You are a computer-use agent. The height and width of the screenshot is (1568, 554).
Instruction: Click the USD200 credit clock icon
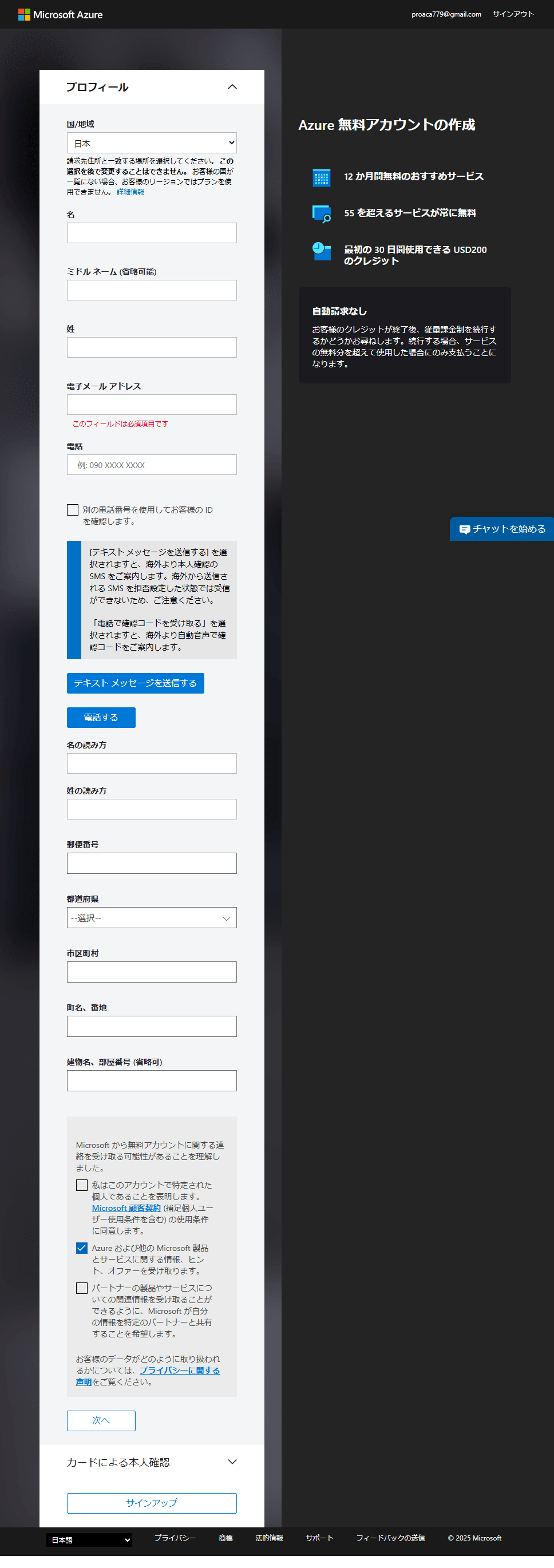click(x=322, y=251)
